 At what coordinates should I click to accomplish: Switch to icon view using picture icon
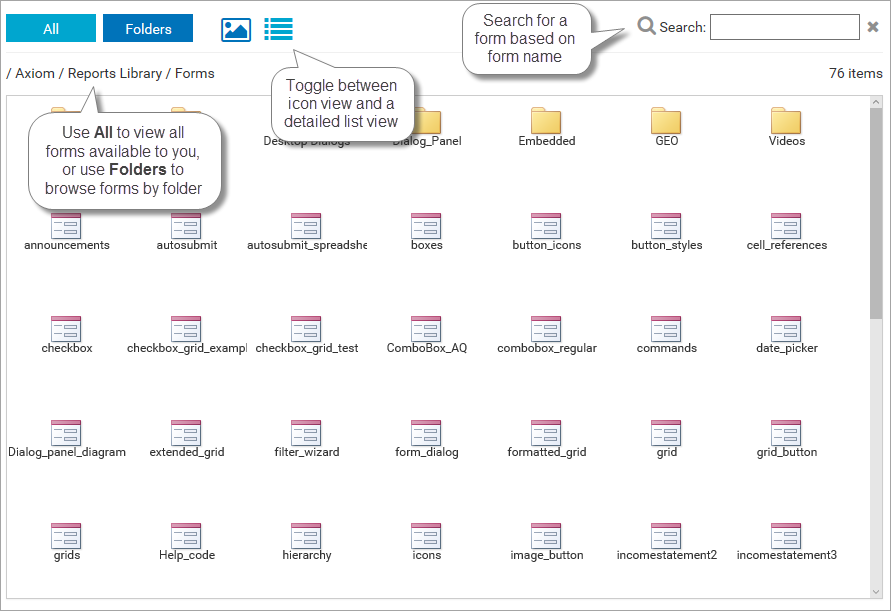pos(235,29)
